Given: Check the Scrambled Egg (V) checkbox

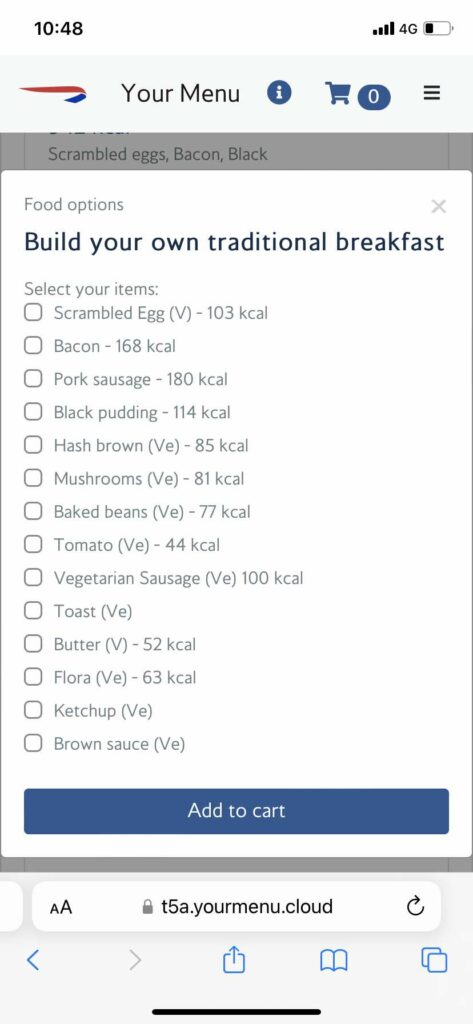Looking at the screenshot, I should [x=33, y=312].
